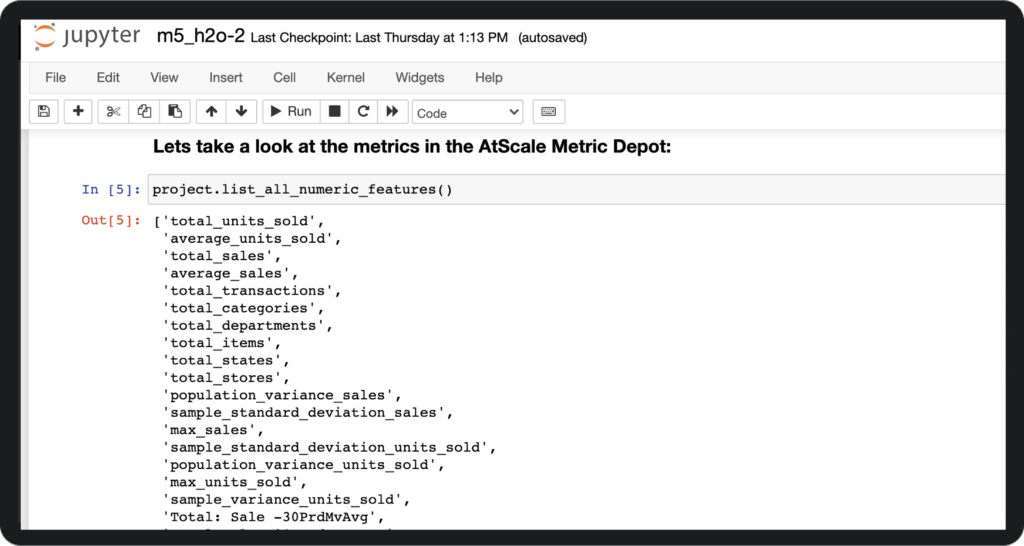Click 'sample_variance_units_sold' in the output
The width and height of the screenshot is (1024, 546).
click(x=282, y=500)
